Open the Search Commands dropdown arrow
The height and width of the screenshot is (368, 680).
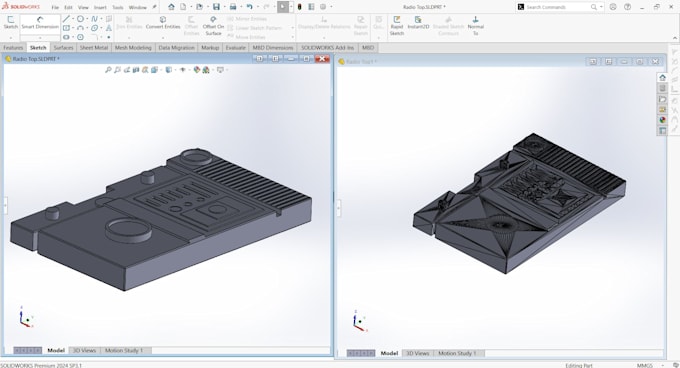coord(601,7)
